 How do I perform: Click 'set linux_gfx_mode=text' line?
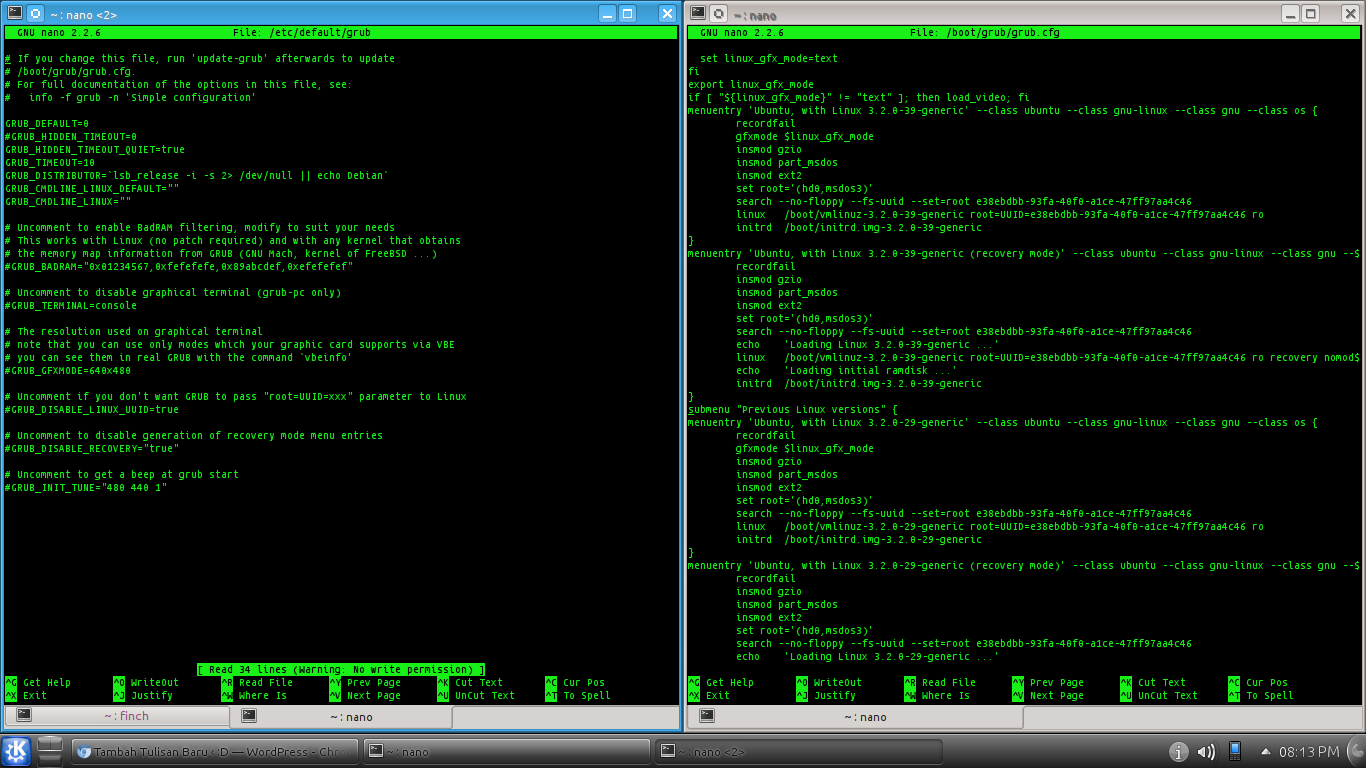point(769,58)
